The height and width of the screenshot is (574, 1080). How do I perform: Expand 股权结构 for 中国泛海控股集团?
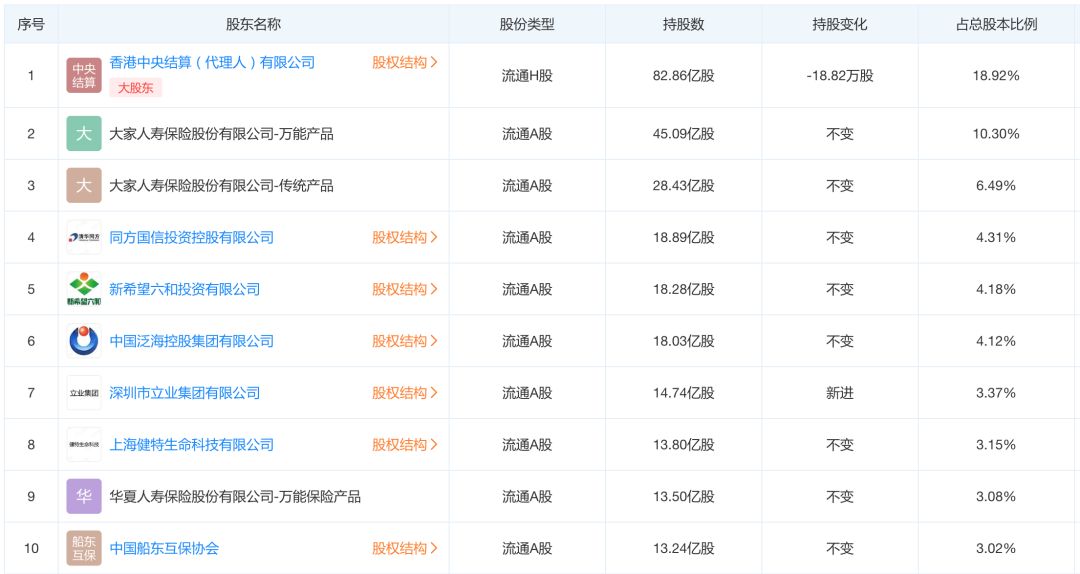405,341
